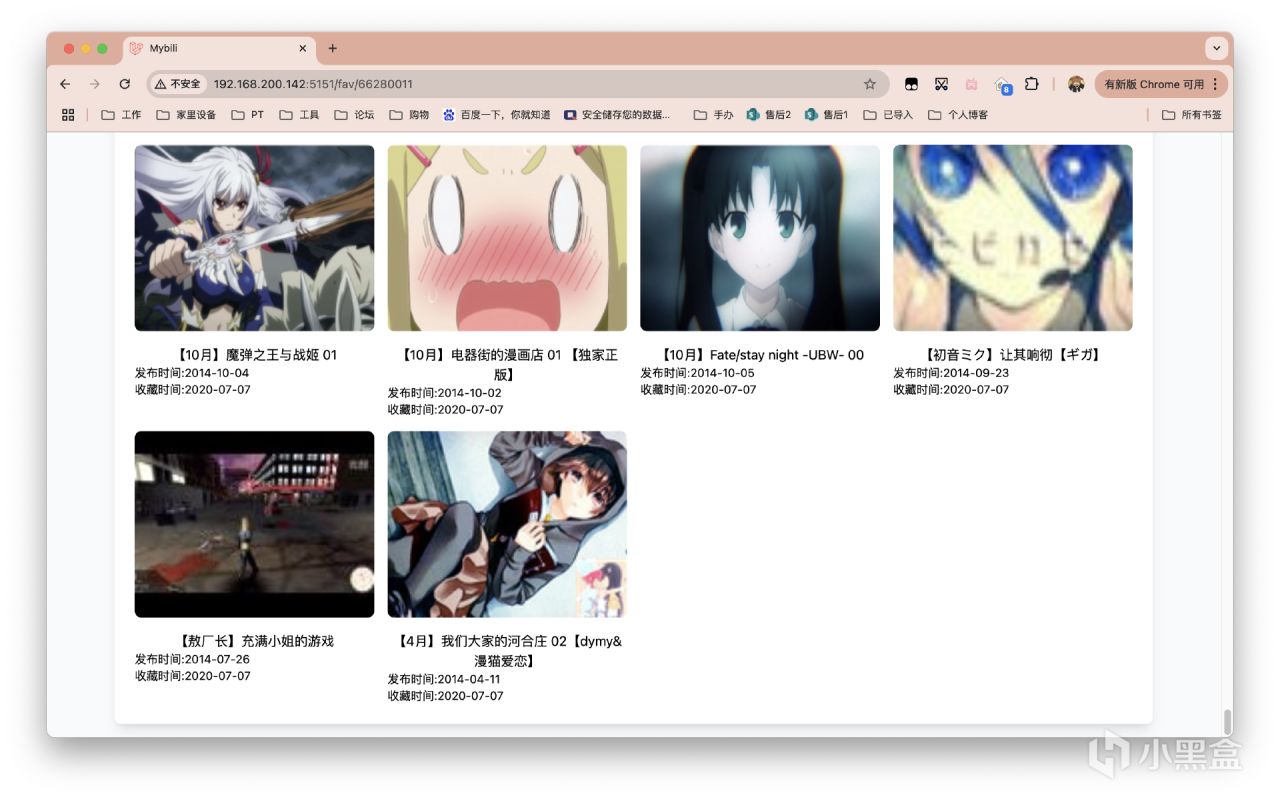1280x799 pixels.
Task: Bookmark this page with the star icon
Action: point(870,84)
